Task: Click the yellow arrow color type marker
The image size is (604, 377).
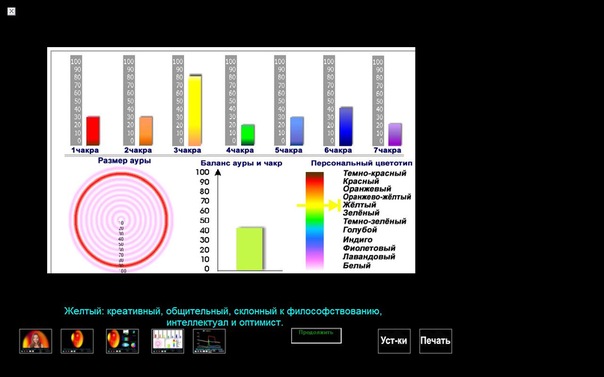Action: click(319, 205)
